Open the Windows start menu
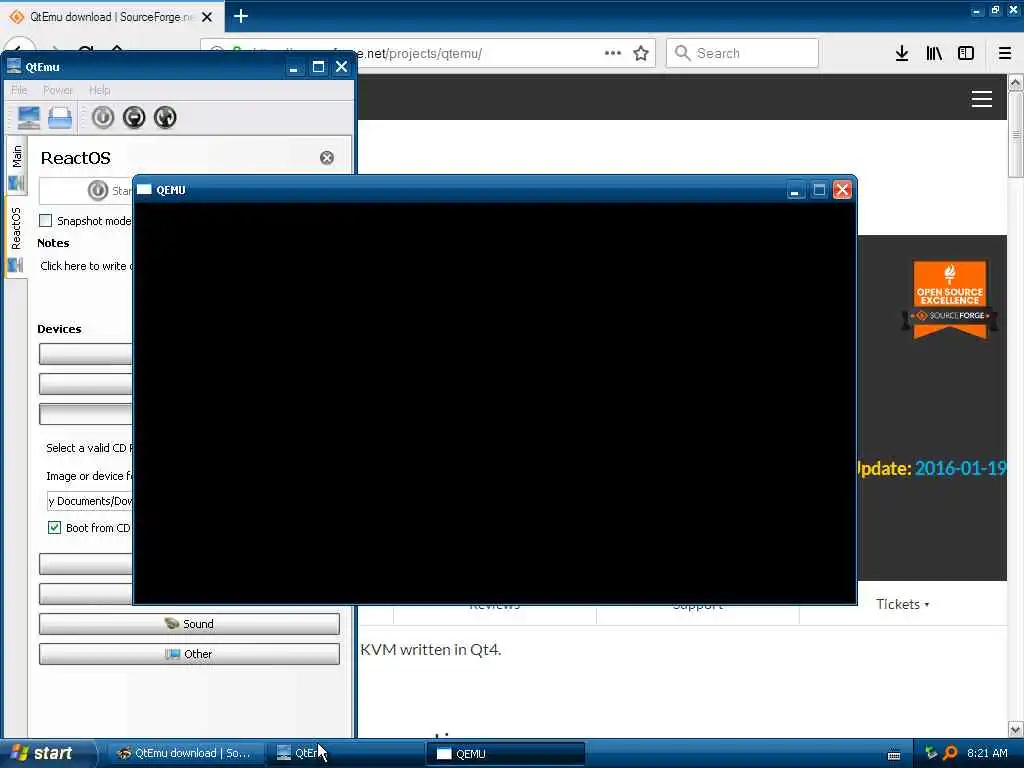 click(x=46, y=754)
